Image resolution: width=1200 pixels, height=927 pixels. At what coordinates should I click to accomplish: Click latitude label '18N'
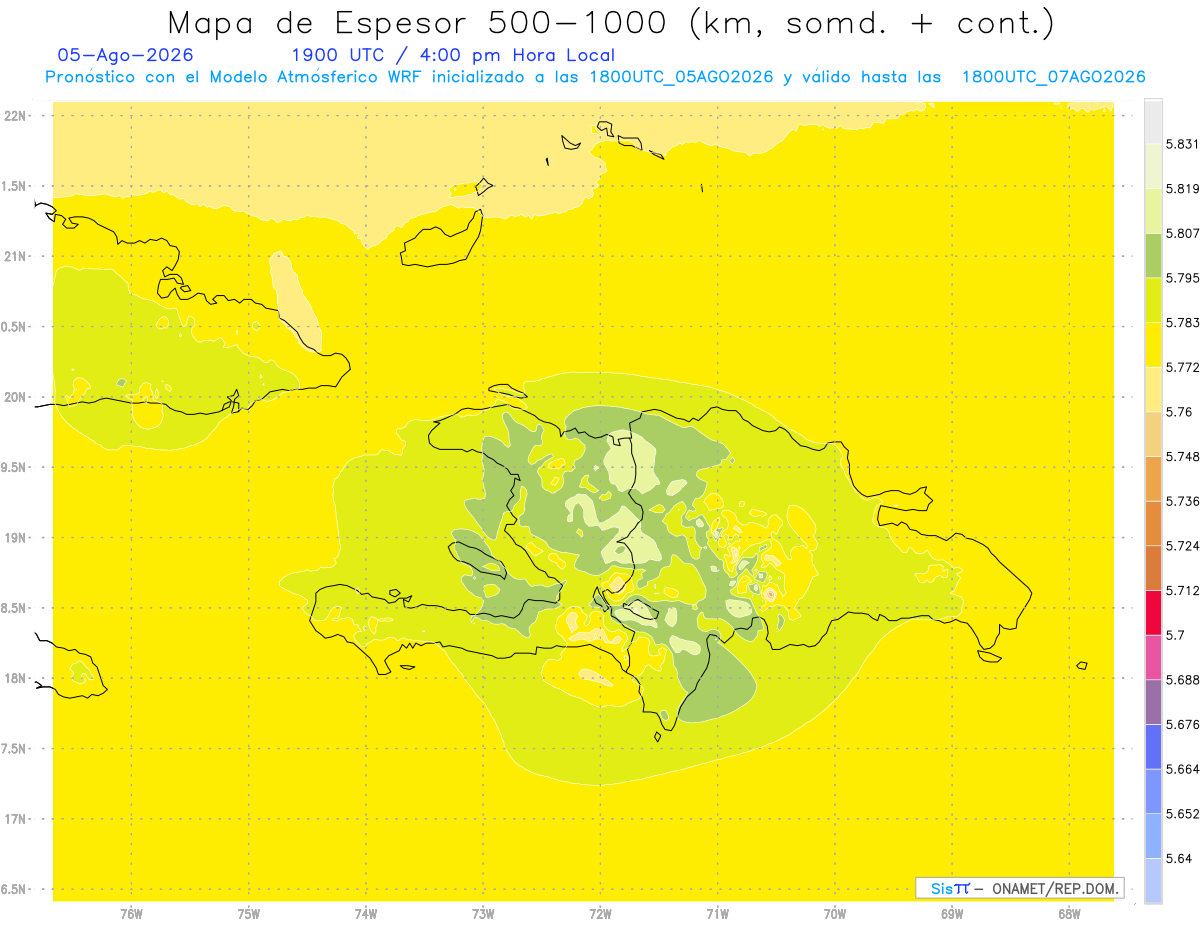tap(17, 678)
